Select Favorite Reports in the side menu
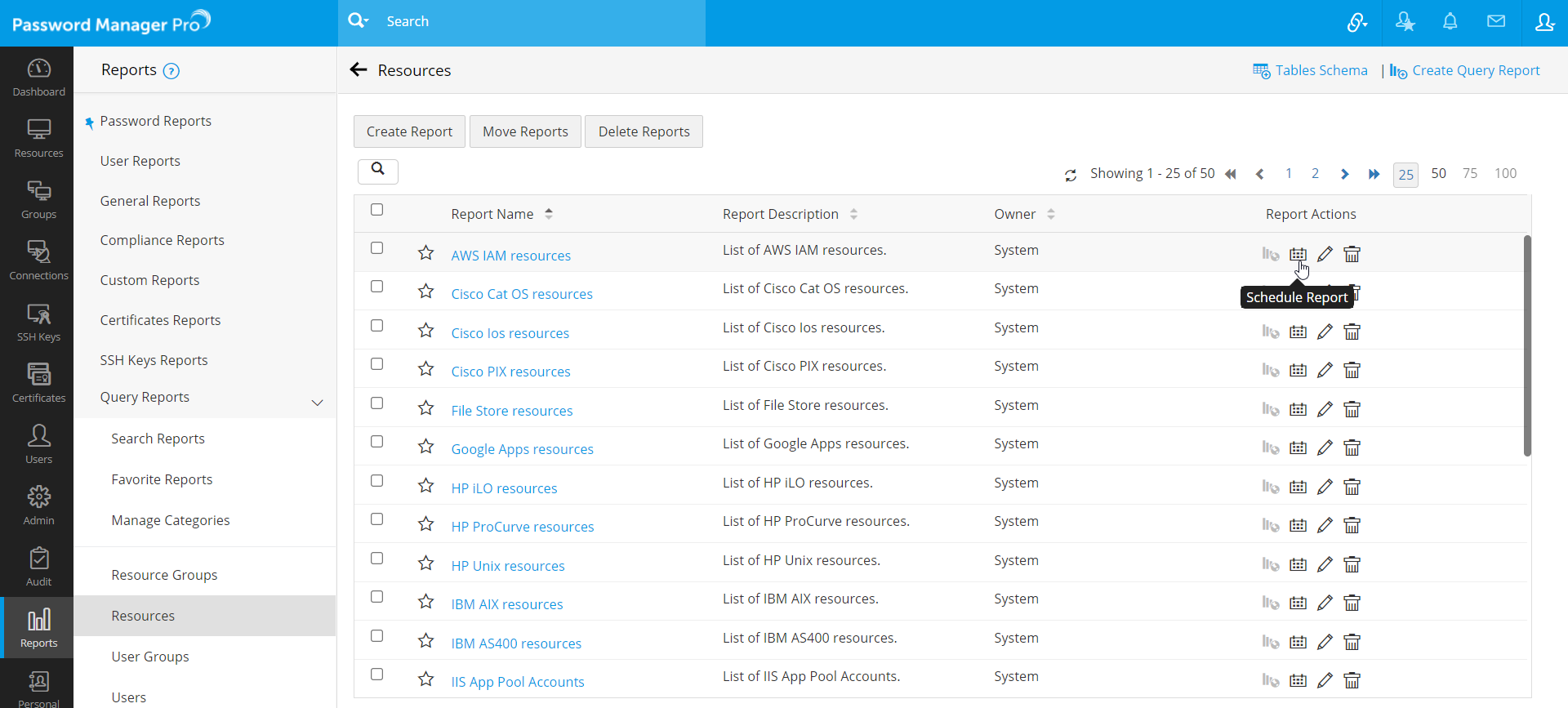 [x=162, y=479]
